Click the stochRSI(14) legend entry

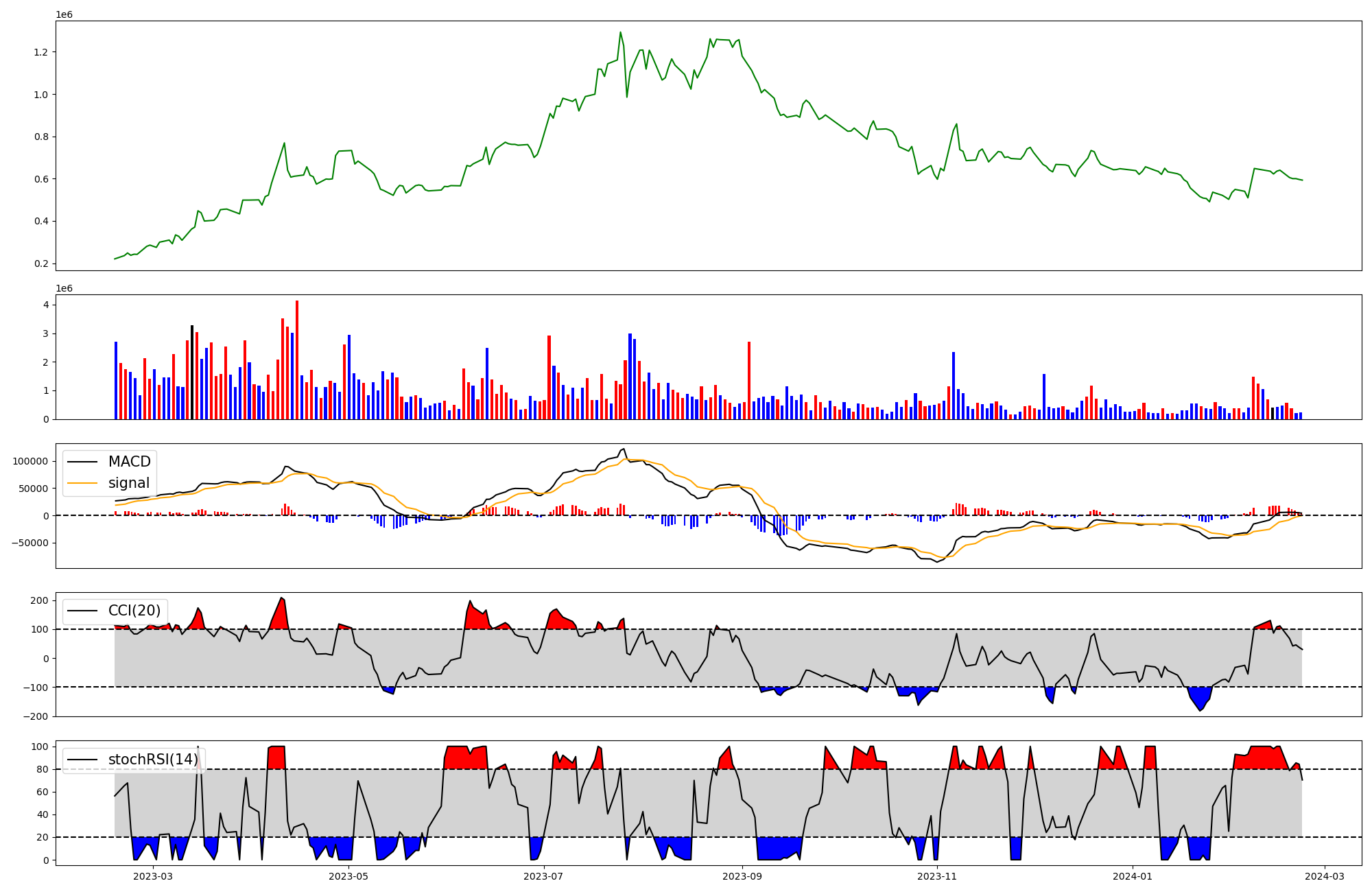[x=152, y=760]
